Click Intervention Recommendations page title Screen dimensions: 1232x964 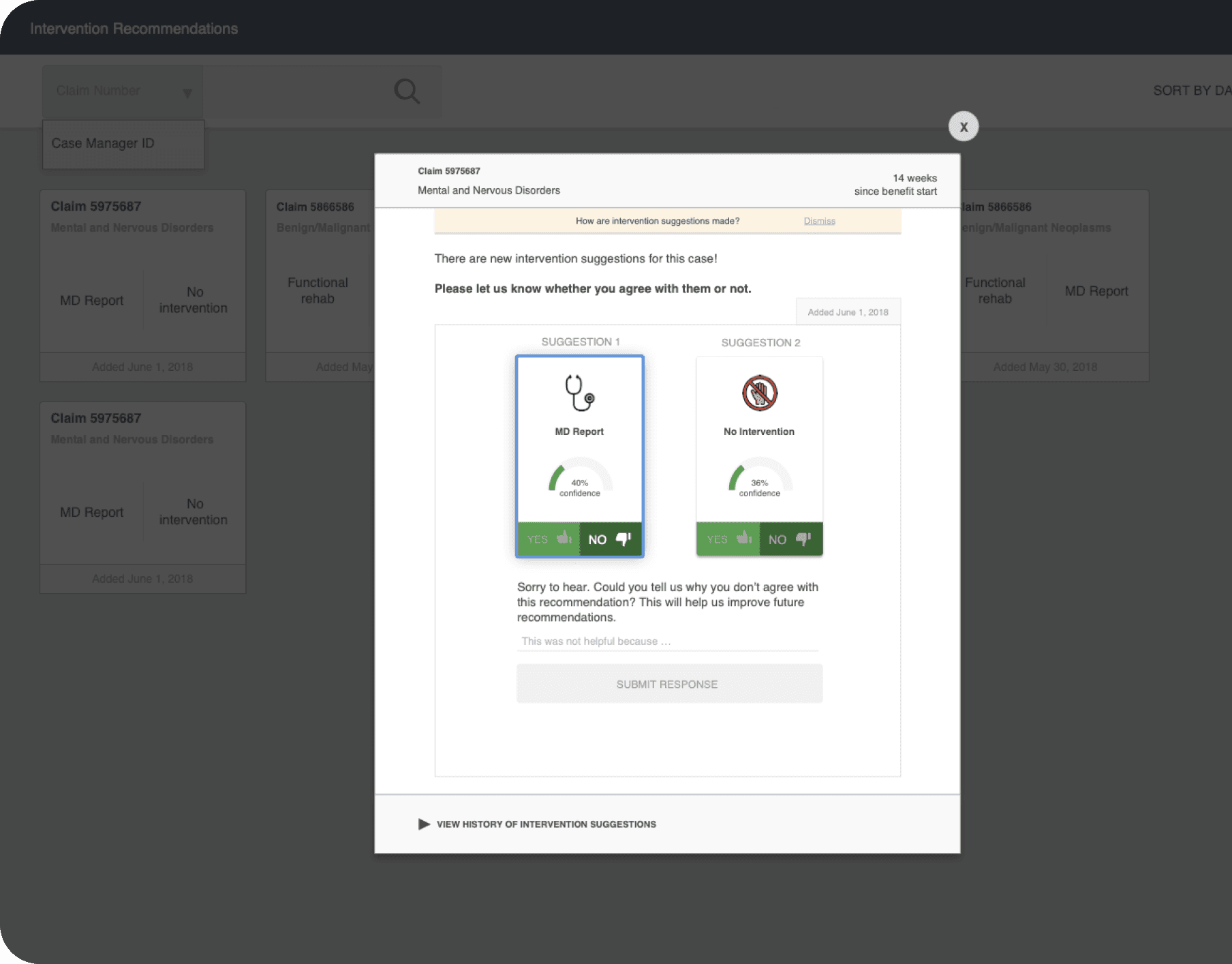[134, 29]
